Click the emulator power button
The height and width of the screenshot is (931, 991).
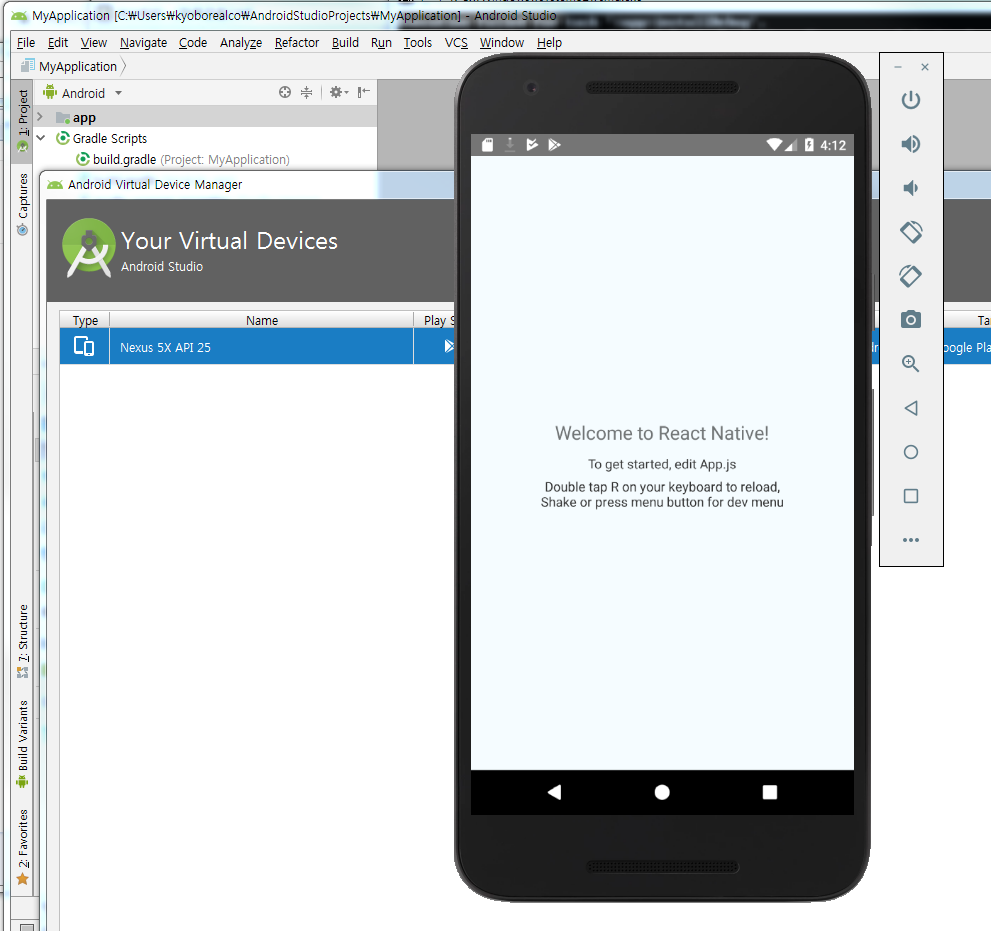911,100
